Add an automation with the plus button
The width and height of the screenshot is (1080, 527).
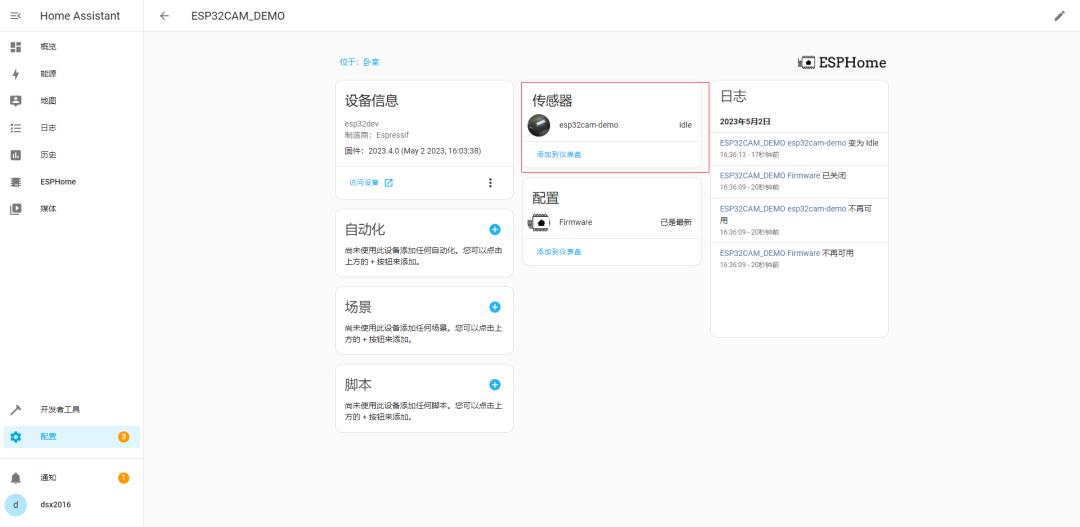click(x=495, y=229)
